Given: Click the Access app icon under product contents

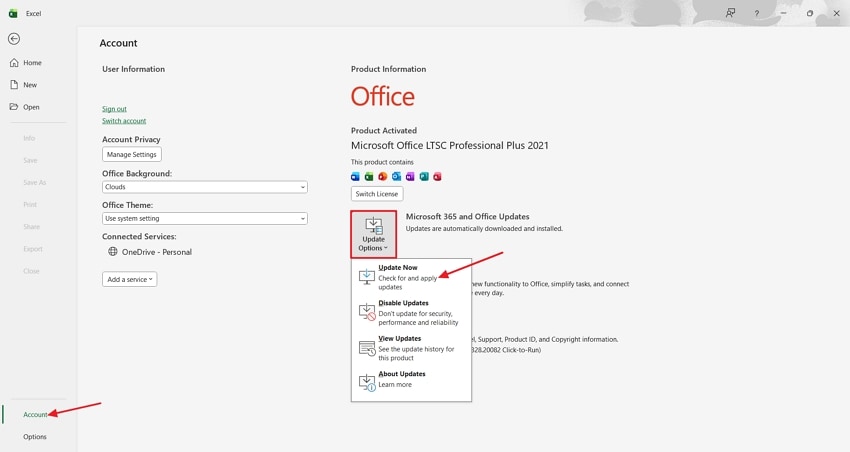Looking at the screenshot, I should 437,177.
